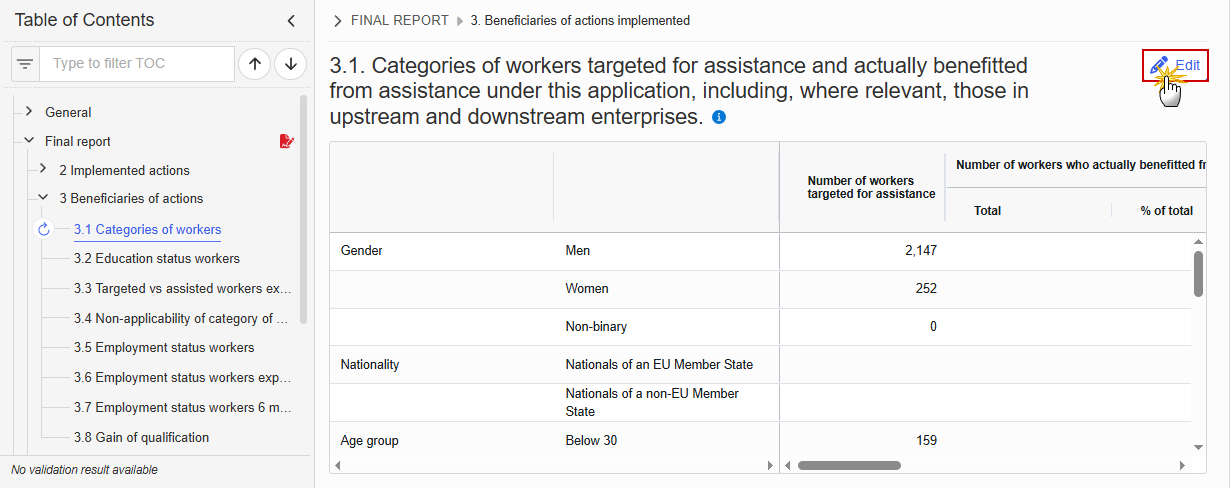Collapse the Final report tree node

(29, 141)
